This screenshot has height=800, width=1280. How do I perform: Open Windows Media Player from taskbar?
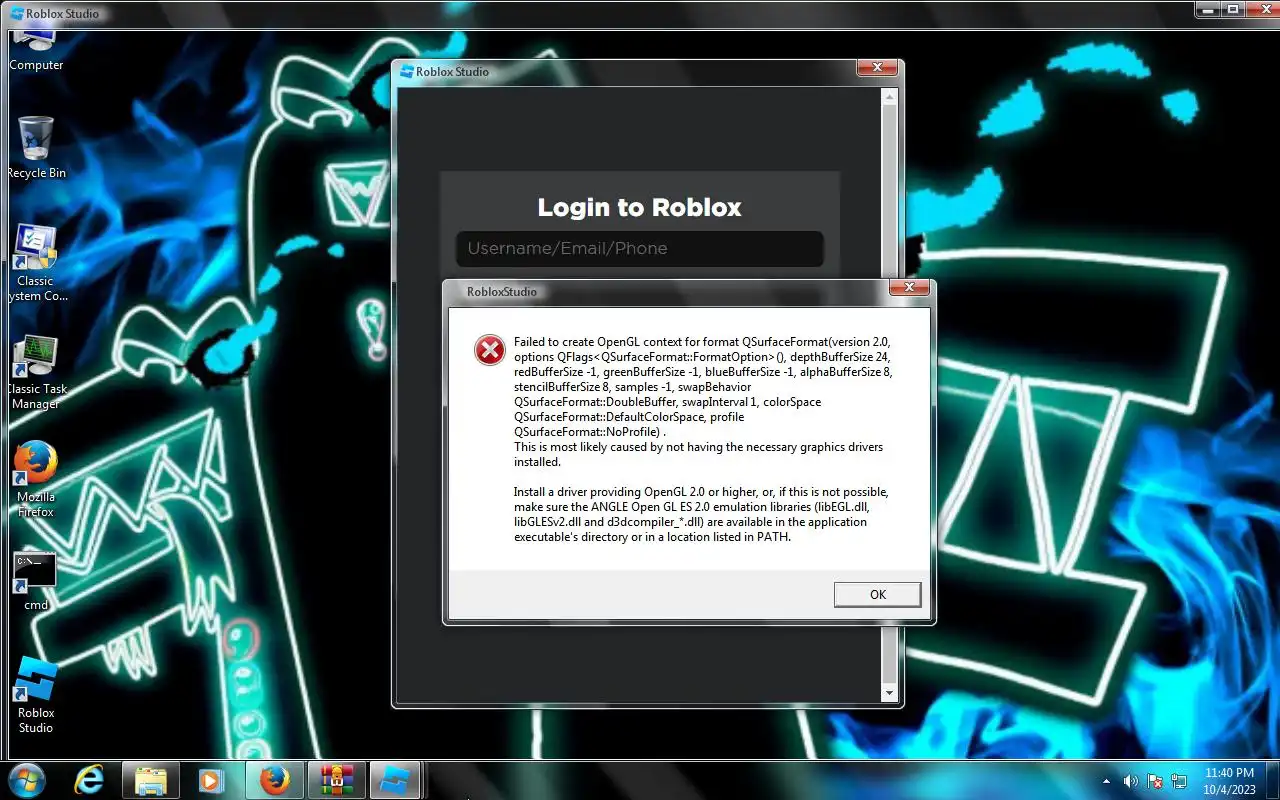pyautogui.click(x=212, y=780)
